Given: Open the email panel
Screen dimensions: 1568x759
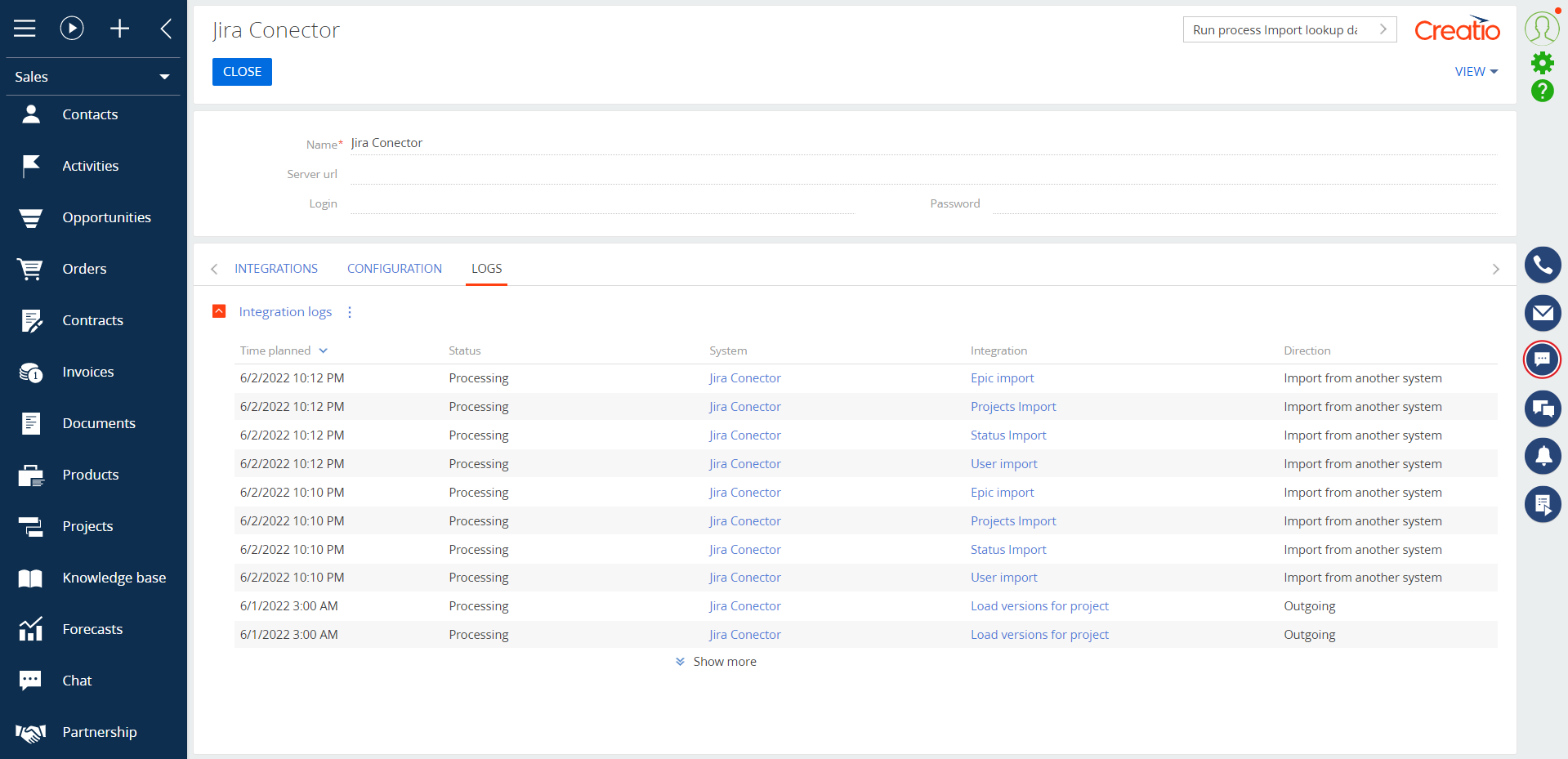Looking at the screenshot, I should pyautogui.click(x=1543, y=313).
